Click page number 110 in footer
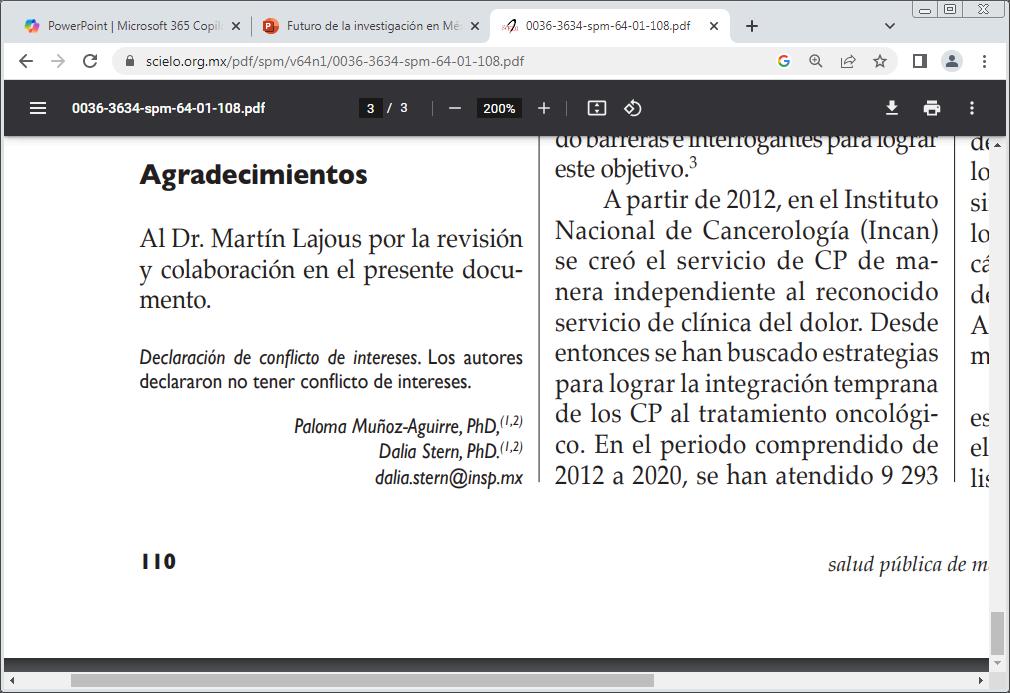Image resolution: width=1010 pixels, height=693 pixels. (158, 562)
